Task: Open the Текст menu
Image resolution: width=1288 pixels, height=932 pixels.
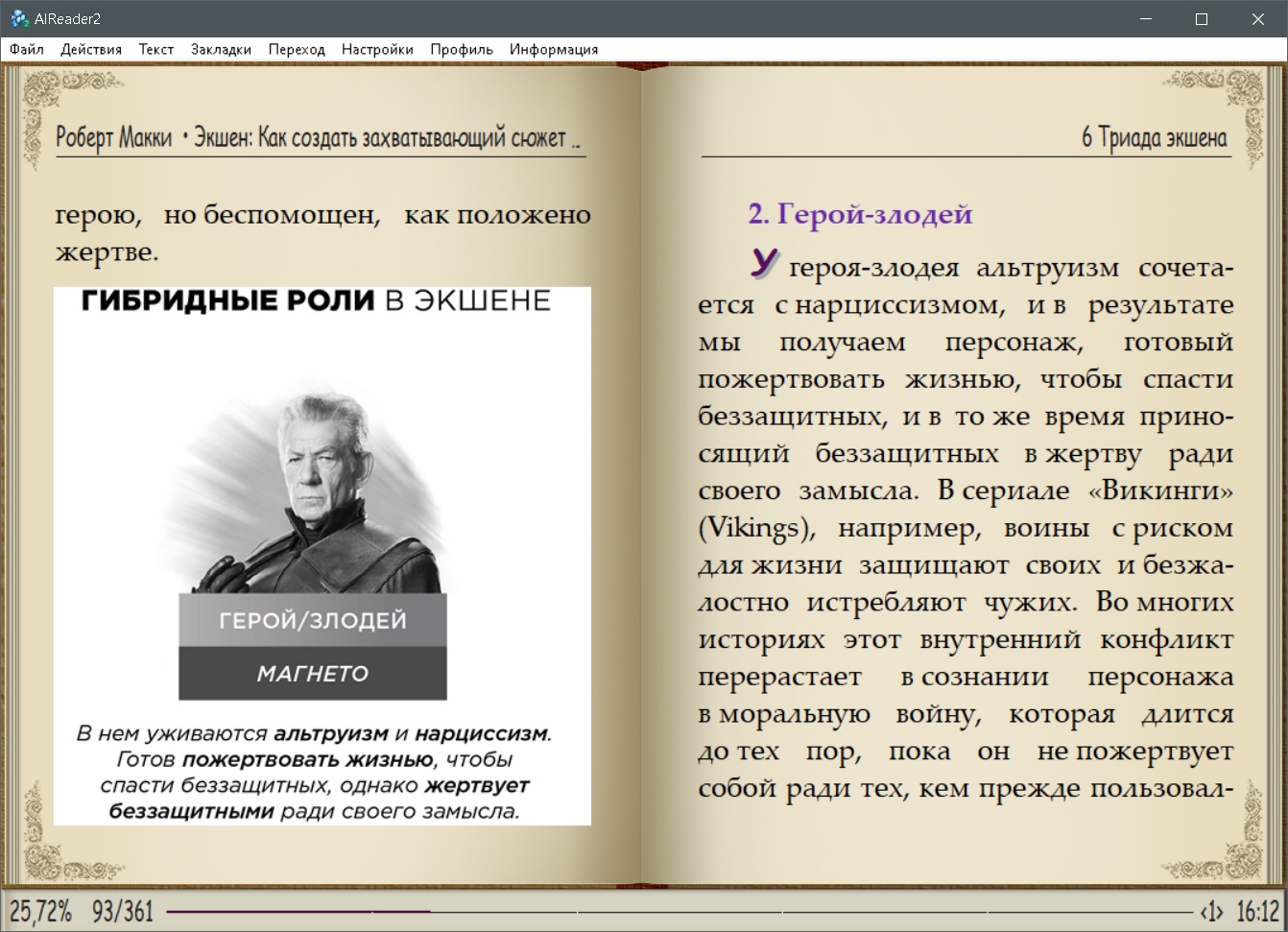Action: coord(156,49)
